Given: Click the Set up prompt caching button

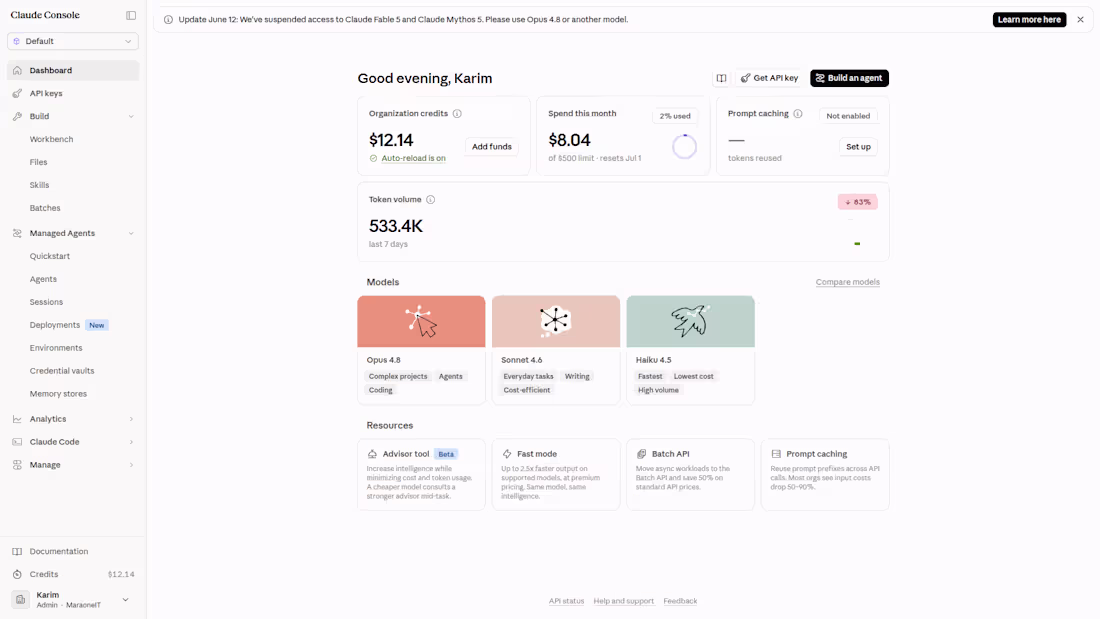Looking at the screenshot, I should (858, 147).
